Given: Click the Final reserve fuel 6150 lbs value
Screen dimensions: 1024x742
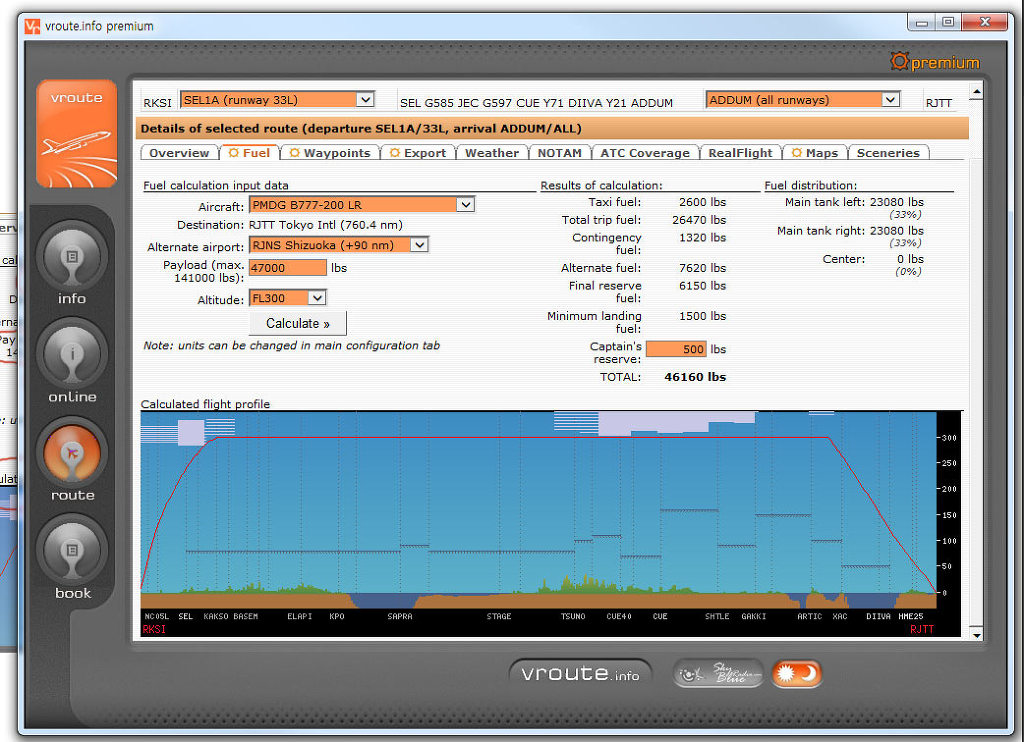Looking at the screenshot, I should pyautogui.click(x=702, y=285).
